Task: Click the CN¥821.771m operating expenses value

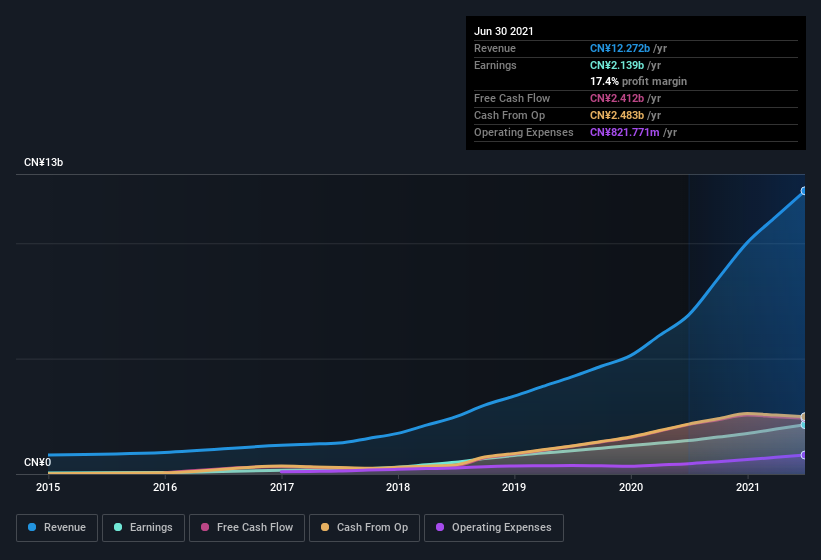Action: coord(625,132)
